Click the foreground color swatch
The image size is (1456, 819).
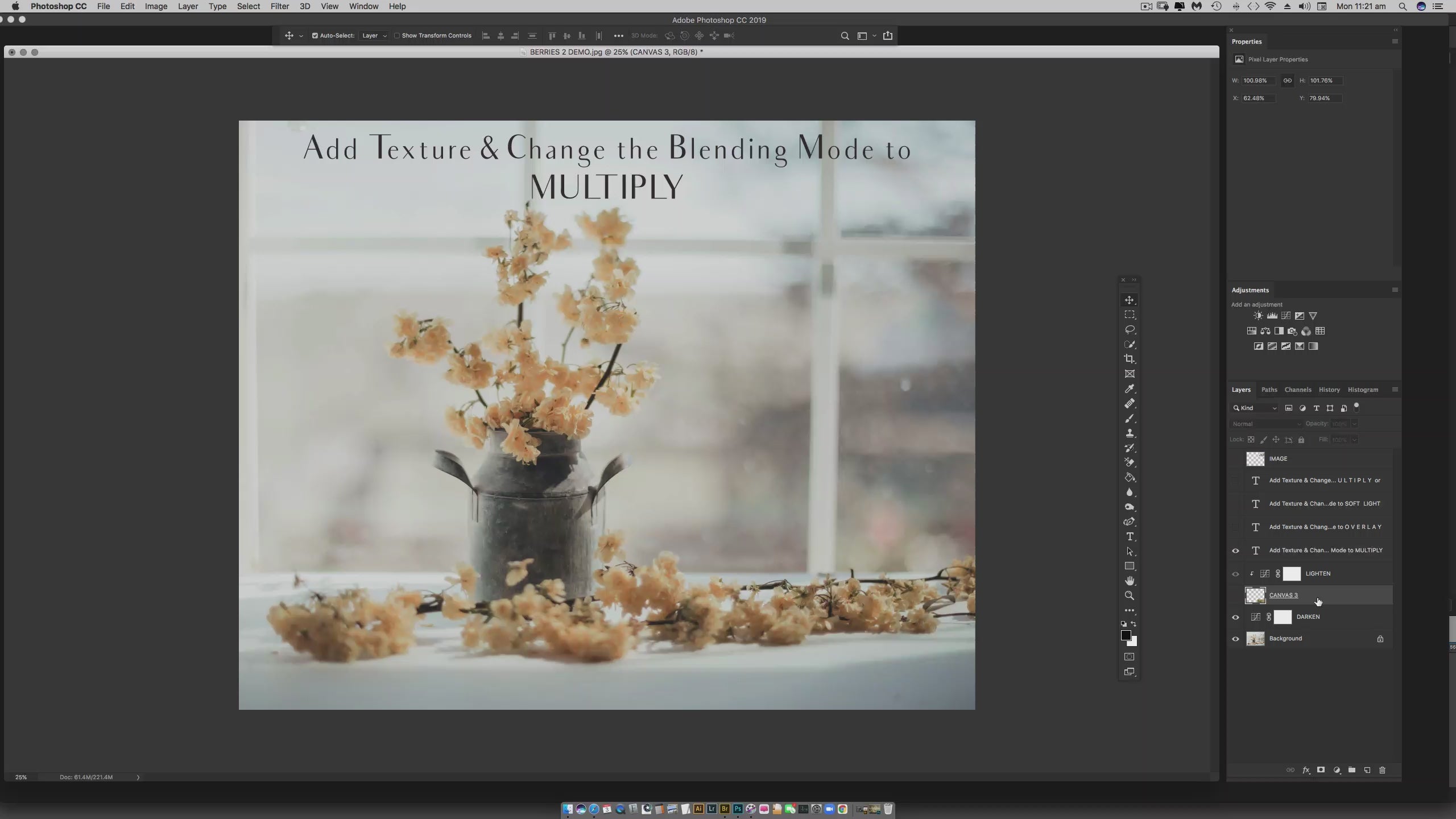click(x=1125, y=635)
